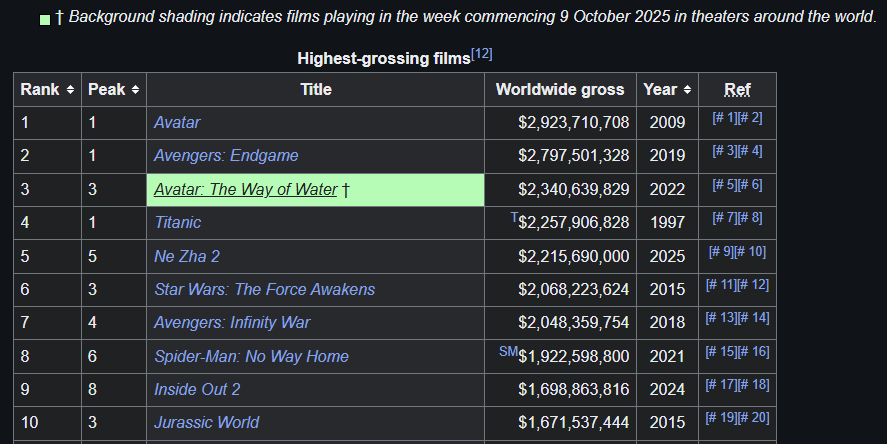
Task: Open Spider-Man: No Way Home link
Action: 251,357
